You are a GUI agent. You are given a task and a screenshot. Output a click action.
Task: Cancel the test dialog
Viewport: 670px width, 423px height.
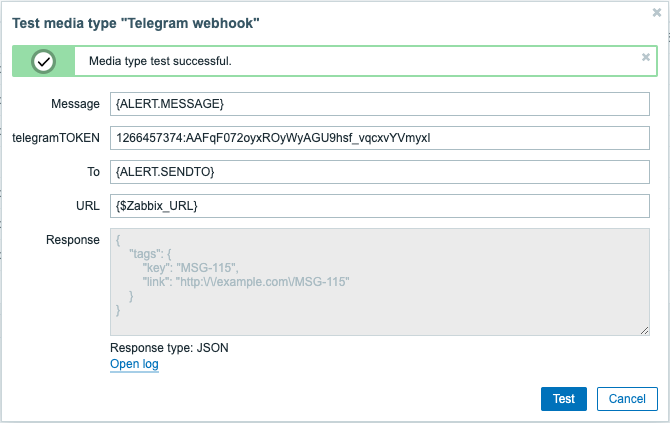tap(627, 399)
